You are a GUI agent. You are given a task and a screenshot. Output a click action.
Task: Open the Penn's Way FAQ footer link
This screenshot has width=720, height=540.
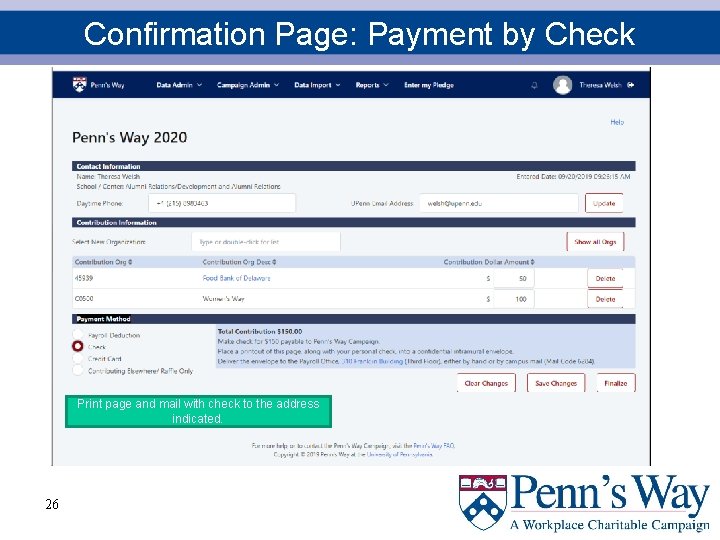[x=434, y=445]
